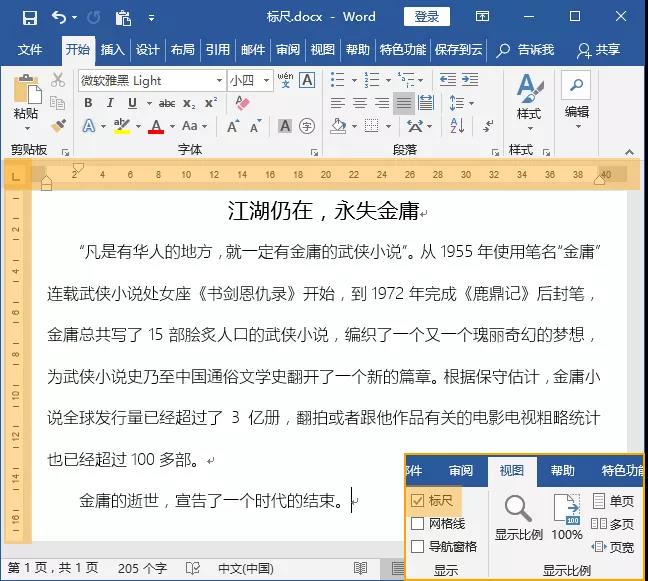Image resolution: width=648 pixels, height=581 pixels.
Task: Click the Multilevel List icon
Action: [406, 79]
